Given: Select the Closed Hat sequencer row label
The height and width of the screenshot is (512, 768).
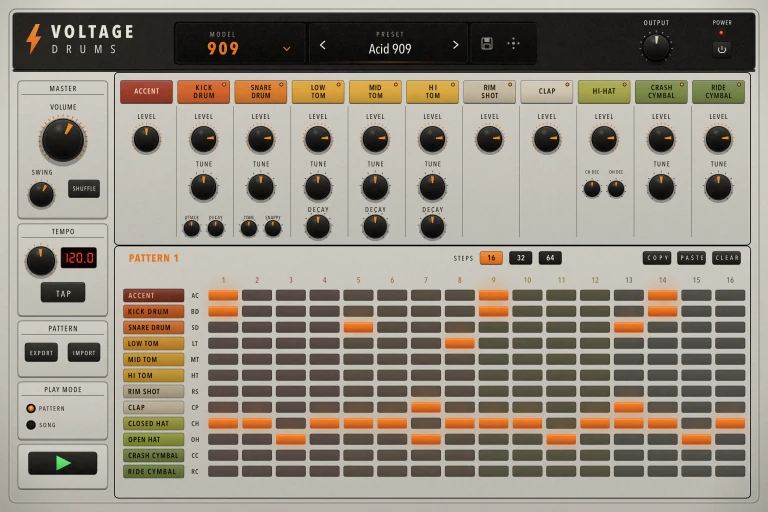Looking at the screenshot, I should pyautogui.click(x=153, y=423).
